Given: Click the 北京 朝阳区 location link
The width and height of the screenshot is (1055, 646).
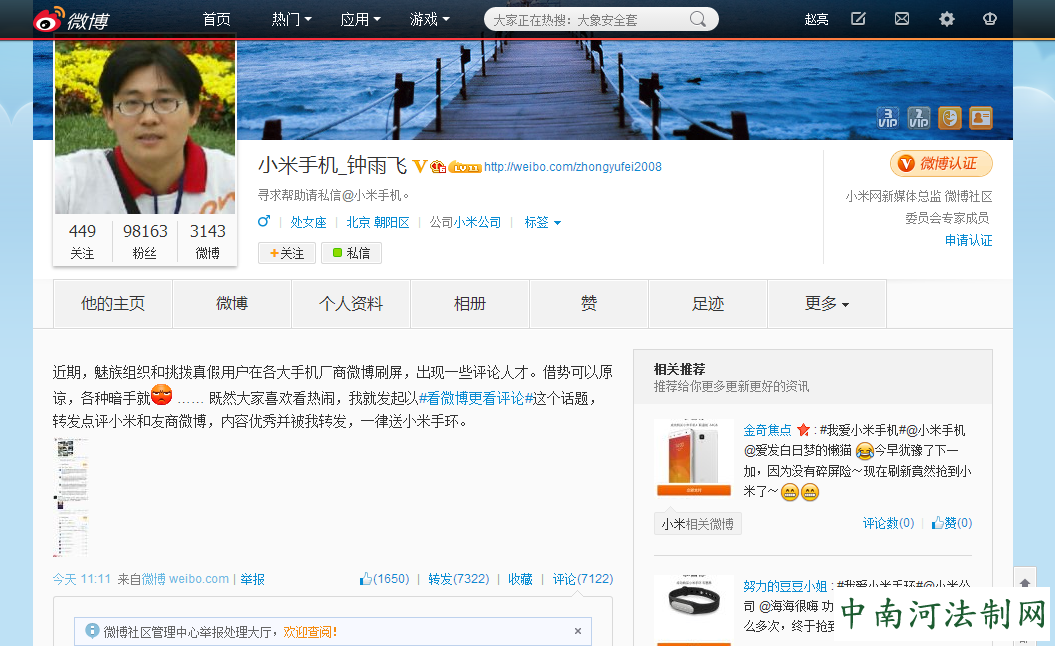Looking at the screenshot, I should (x=377, y=222).
